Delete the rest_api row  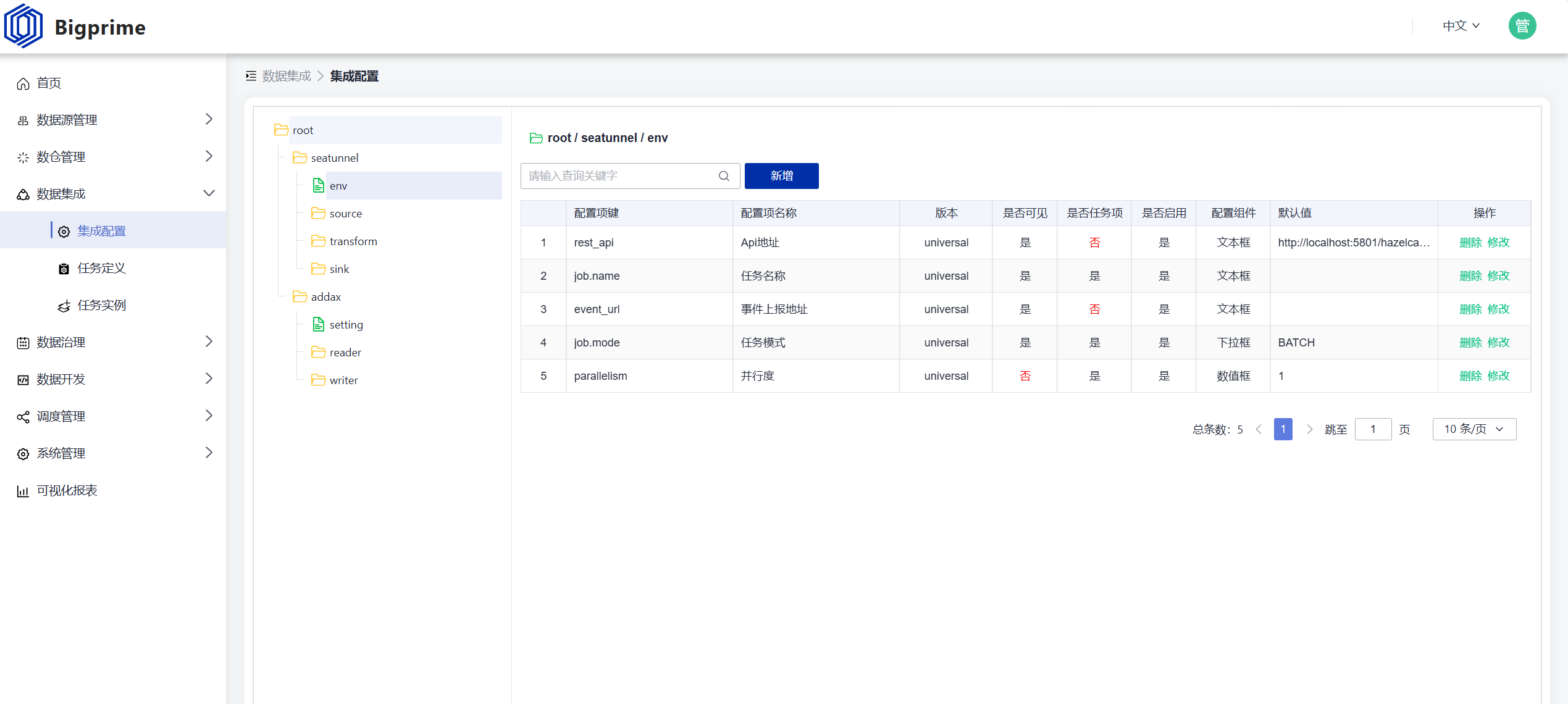pos(1470,243)
